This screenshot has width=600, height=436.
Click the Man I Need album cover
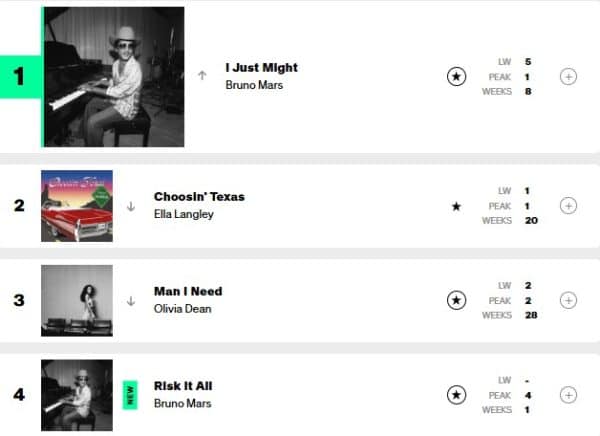[x=76, y=300]
